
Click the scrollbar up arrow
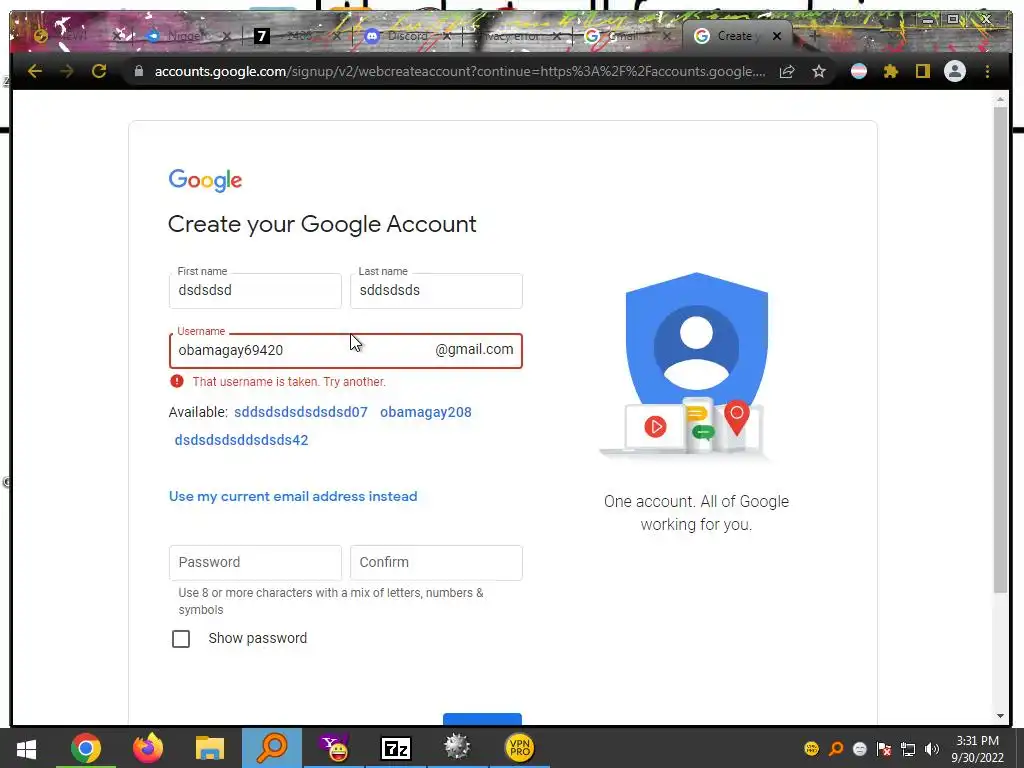1000,99
